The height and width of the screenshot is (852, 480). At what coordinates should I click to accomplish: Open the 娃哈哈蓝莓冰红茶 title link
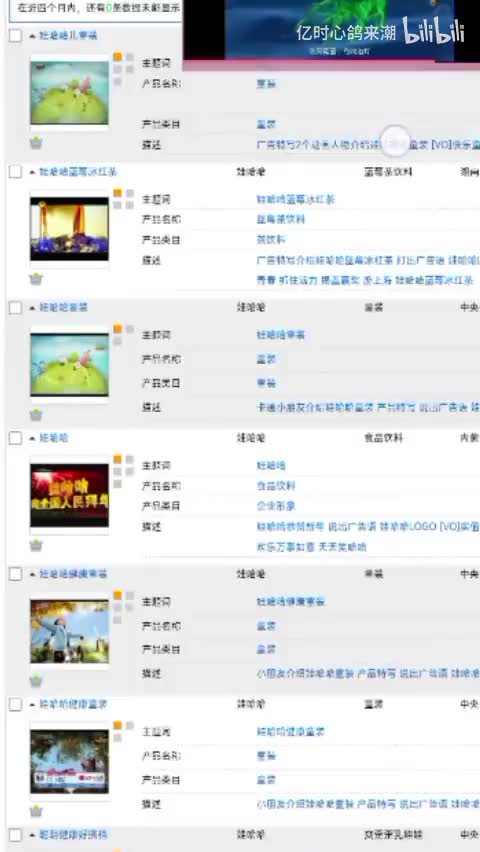pos(78,172)
